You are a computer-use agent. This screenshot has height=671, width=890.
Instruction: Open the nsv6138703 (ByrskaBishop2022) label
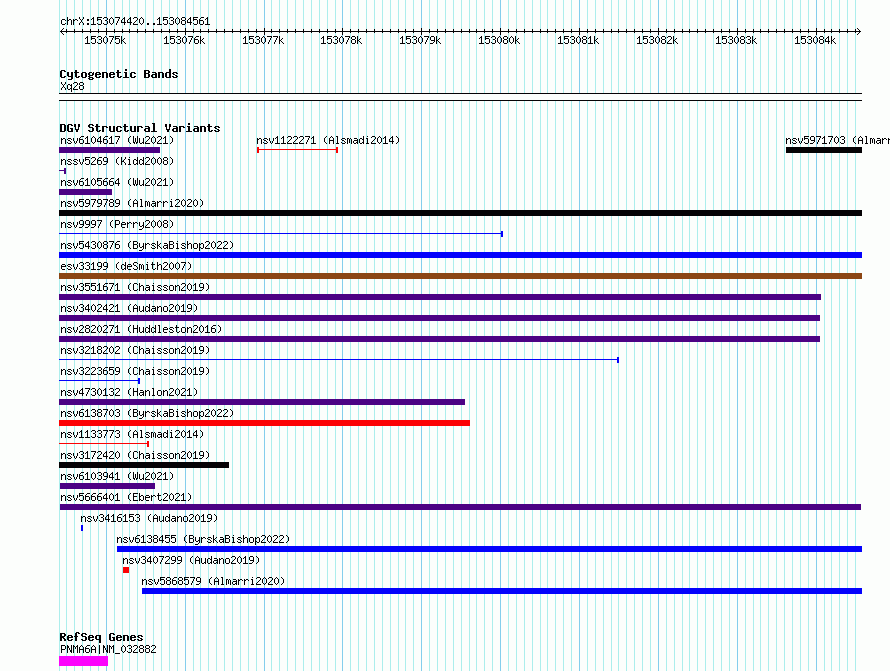147,413
